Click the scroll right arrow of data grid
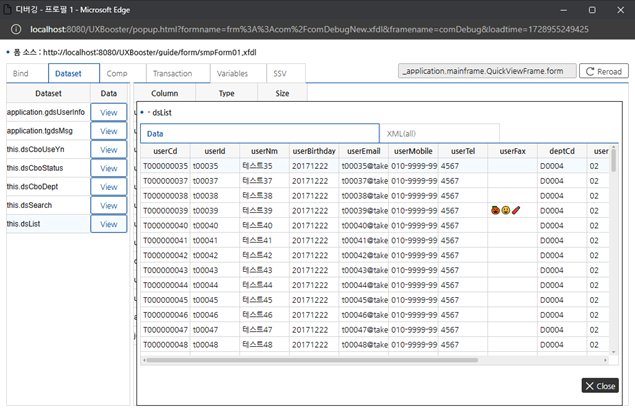The image size is (635, 412). pos(605,360)
